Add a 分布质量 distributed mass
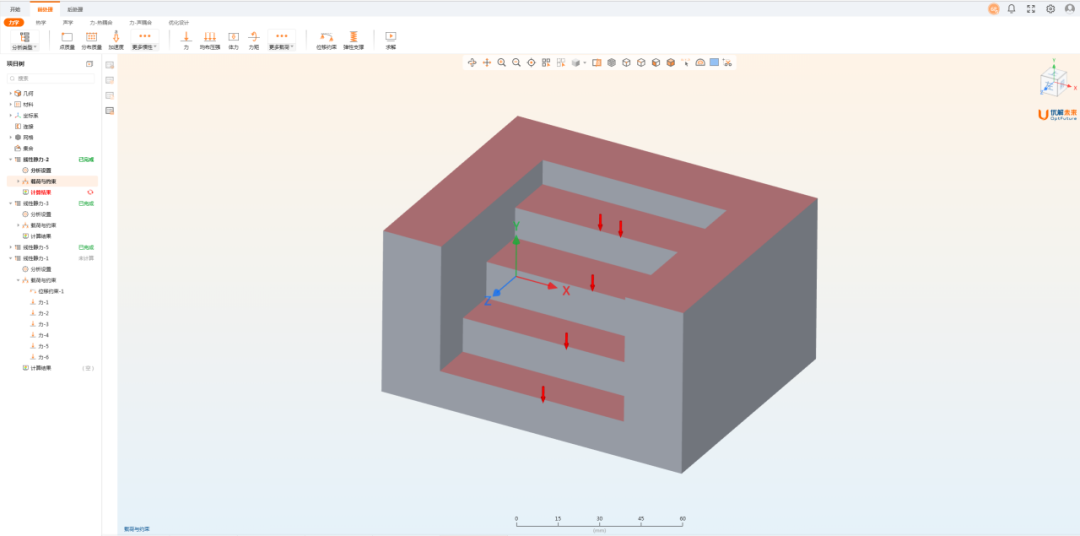Viewport: 1080px width, 536px height. 91,40
